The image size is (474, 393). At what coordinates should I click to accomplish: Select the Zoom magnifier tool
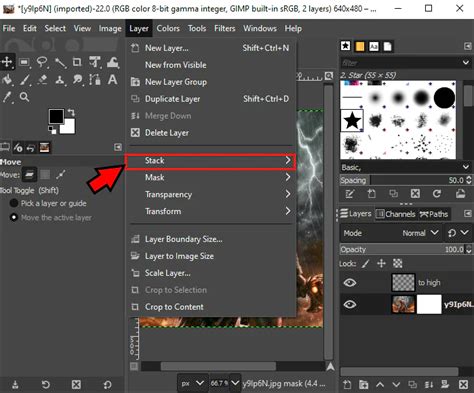[x=24, y=97]
